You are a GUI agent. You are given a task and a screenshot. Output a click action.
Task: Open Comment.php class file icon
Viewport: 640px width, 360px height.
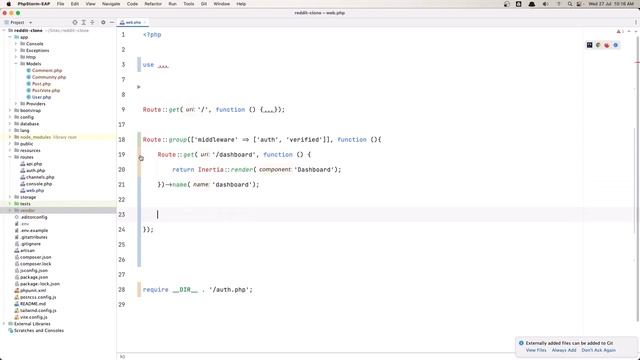pos(29,70)
